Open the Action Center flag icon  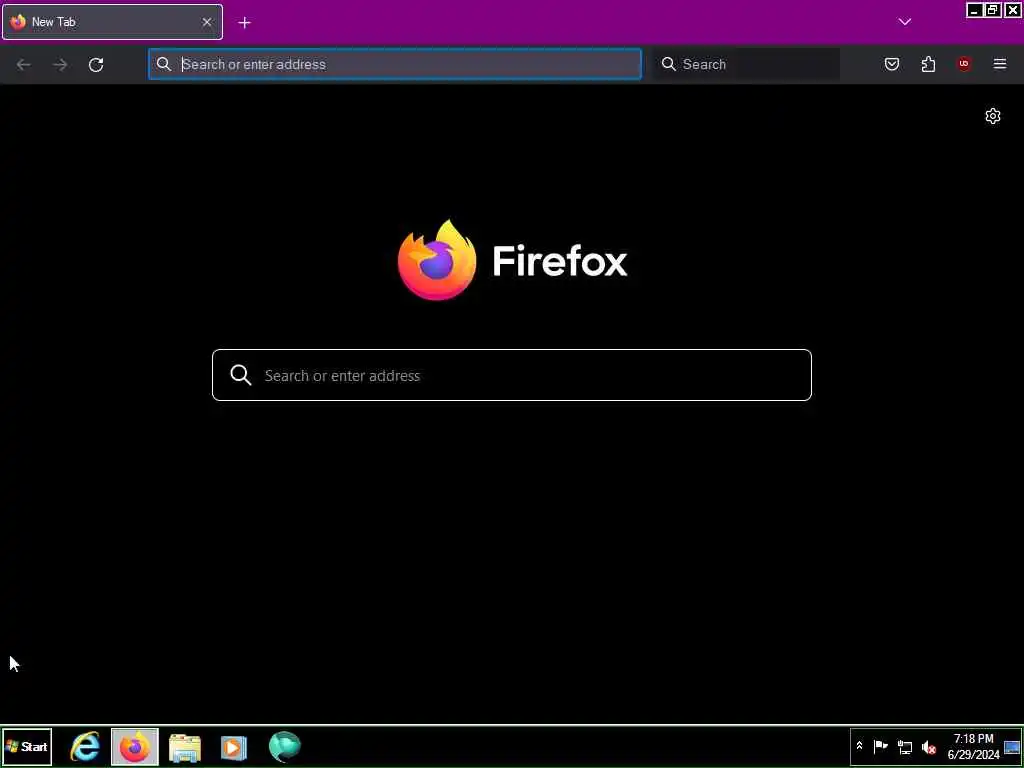pos(880,746)
